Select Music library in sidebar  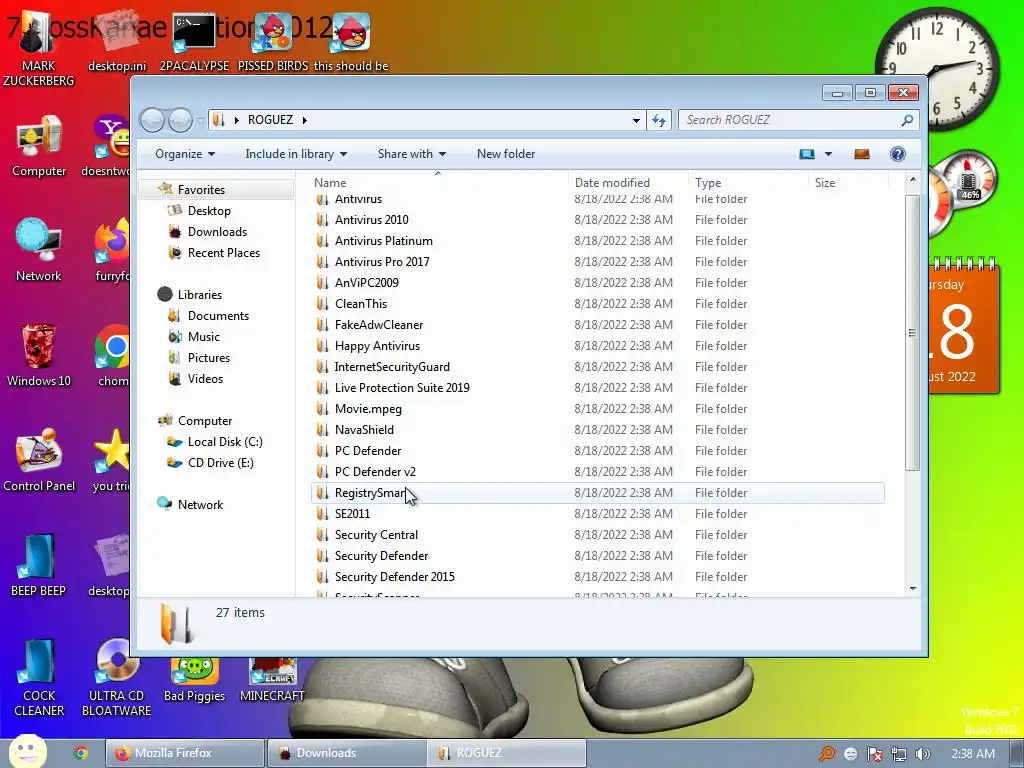(203, 337)
